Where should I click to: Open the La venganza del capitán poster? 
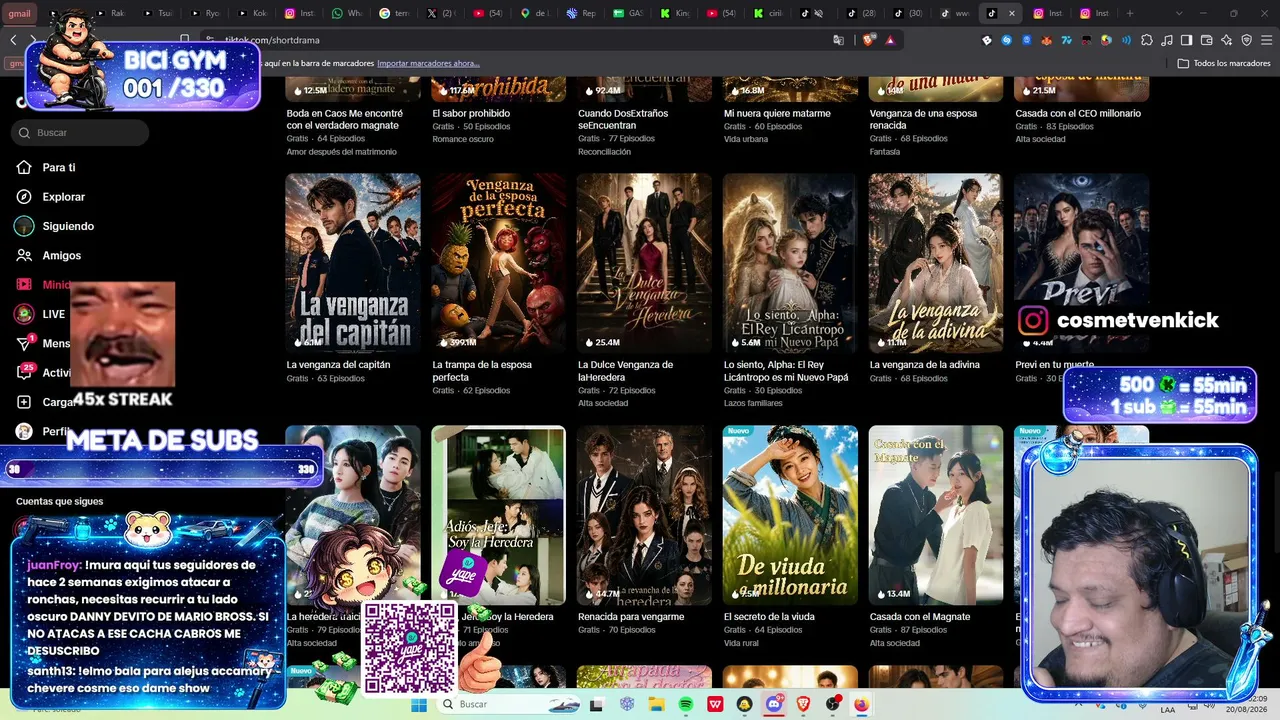[353, 263]
